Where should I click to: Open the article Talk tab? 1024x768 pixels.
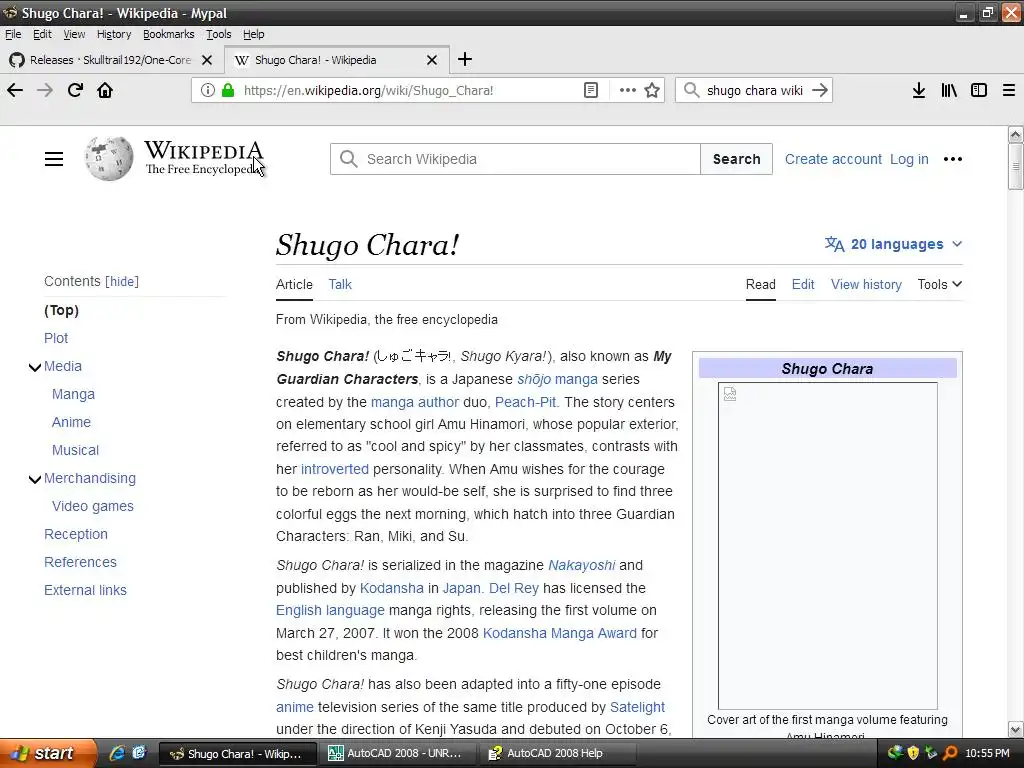pos(340,284)
